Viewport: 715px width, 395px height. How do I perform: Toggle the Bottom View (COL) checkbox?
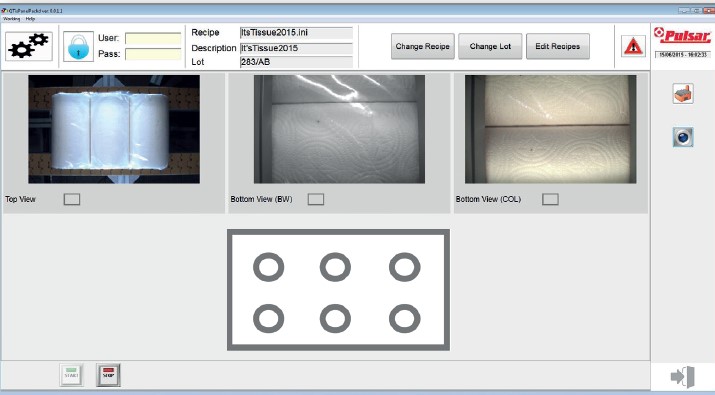click(x=550, y=199)
